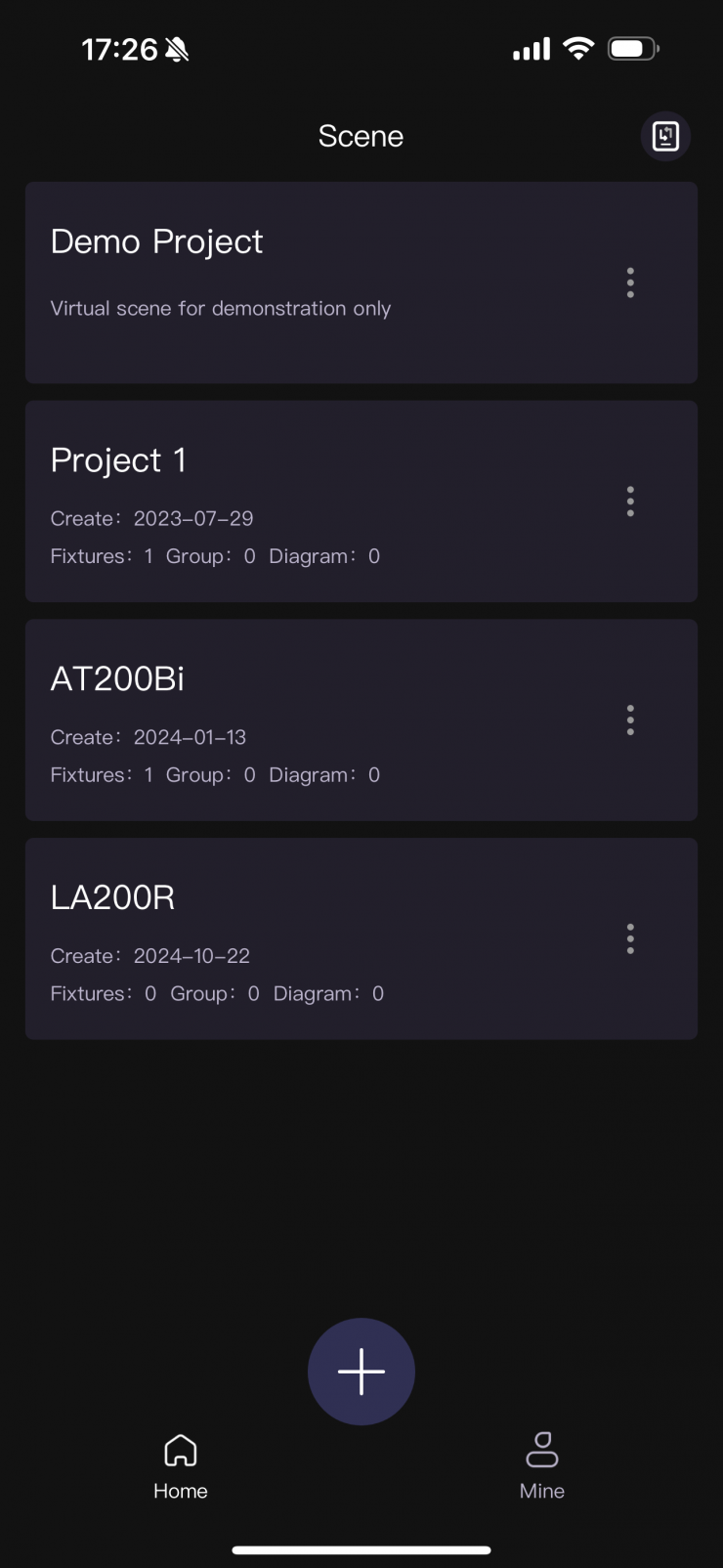Screen dimensions: 723x1568
Task: Tap "Virtual scene for demonstration only" description
Action: 221,309
